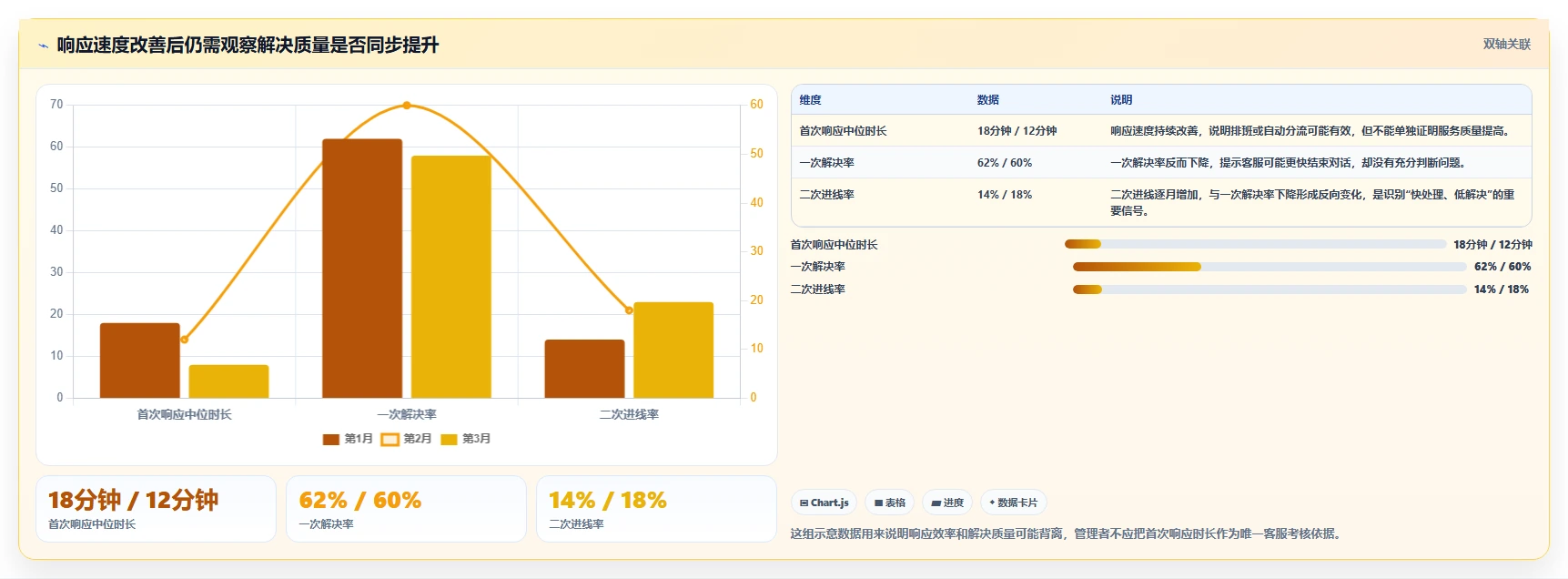Select the 第3月 bar for 一次解决率

[x=451, y=277]
